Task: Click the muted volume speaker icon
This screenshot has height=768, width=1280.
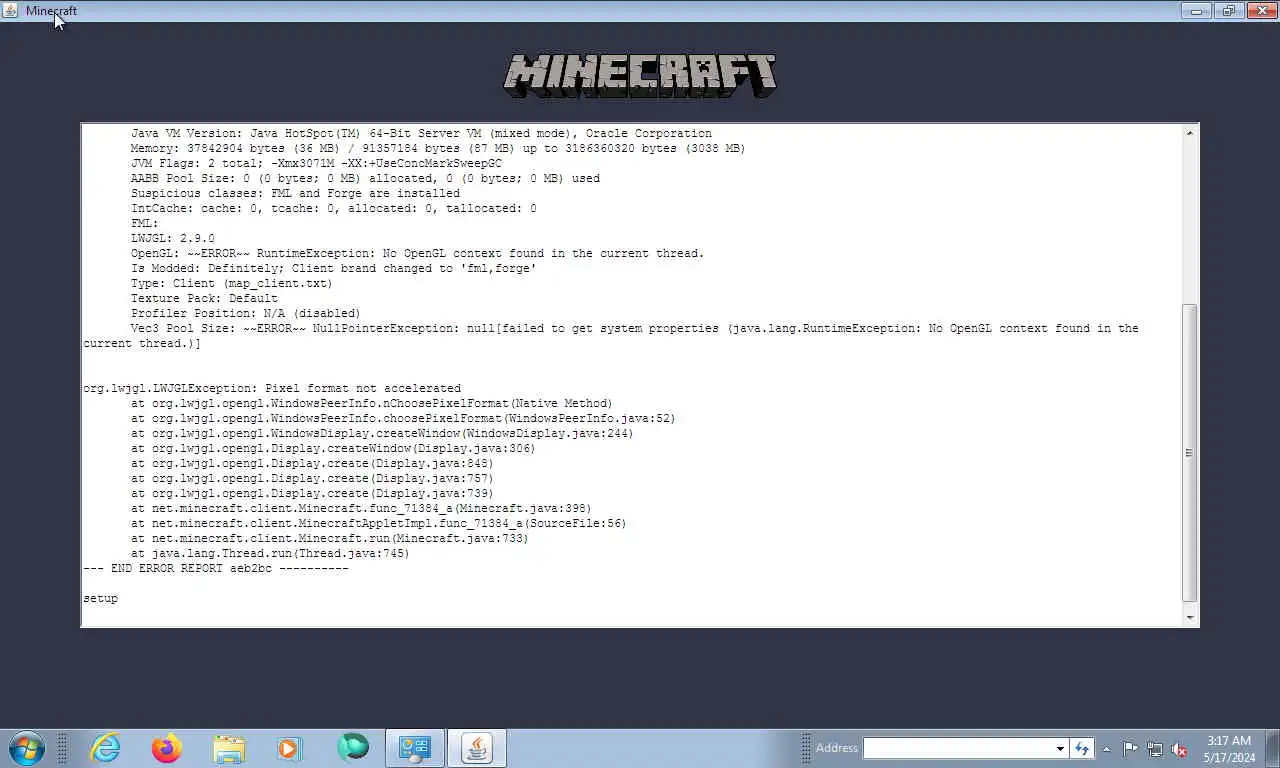Action: pos(1179,748)
